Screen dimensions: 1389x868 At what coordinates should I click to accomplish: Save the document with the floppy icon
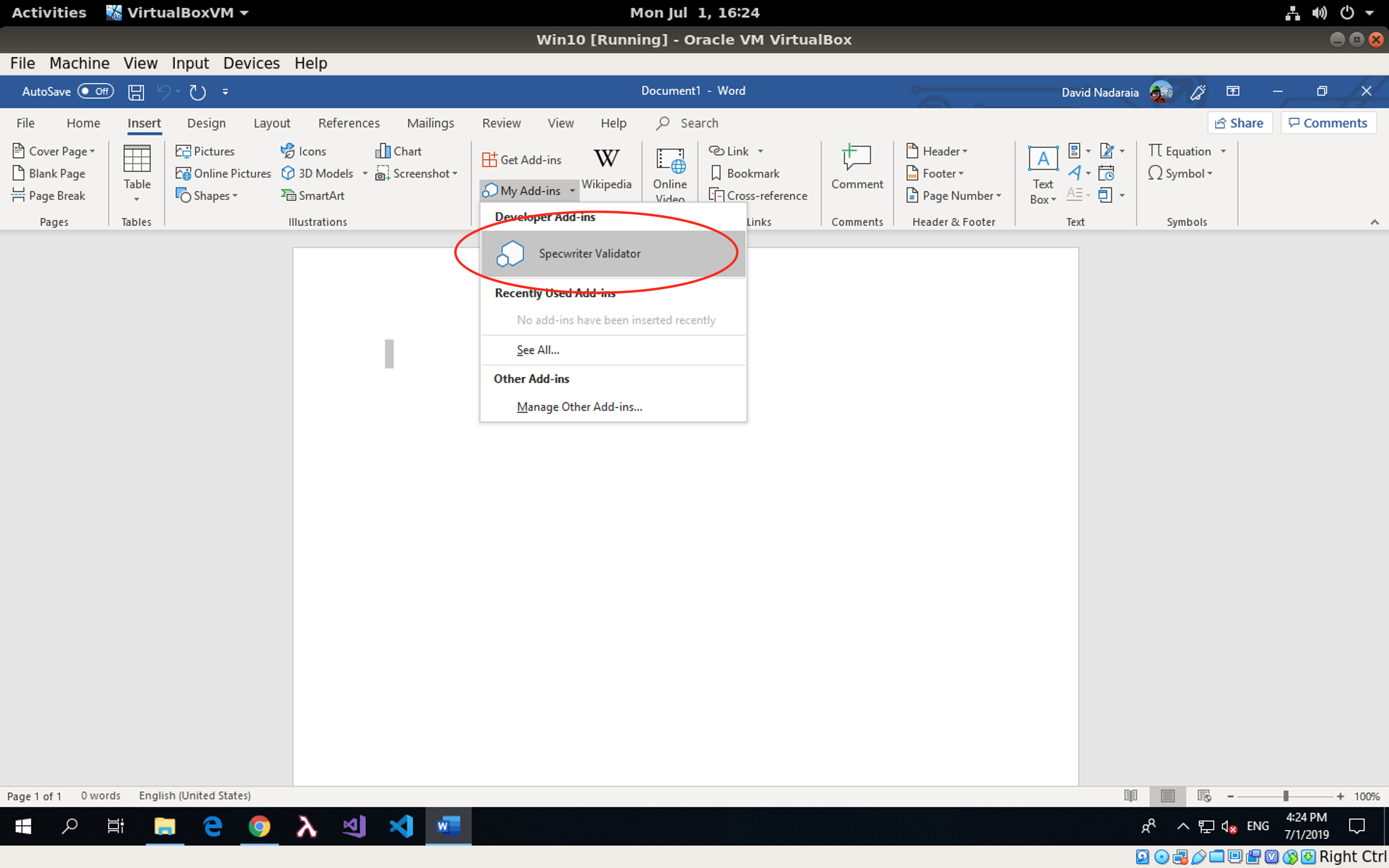pos(136,92)
